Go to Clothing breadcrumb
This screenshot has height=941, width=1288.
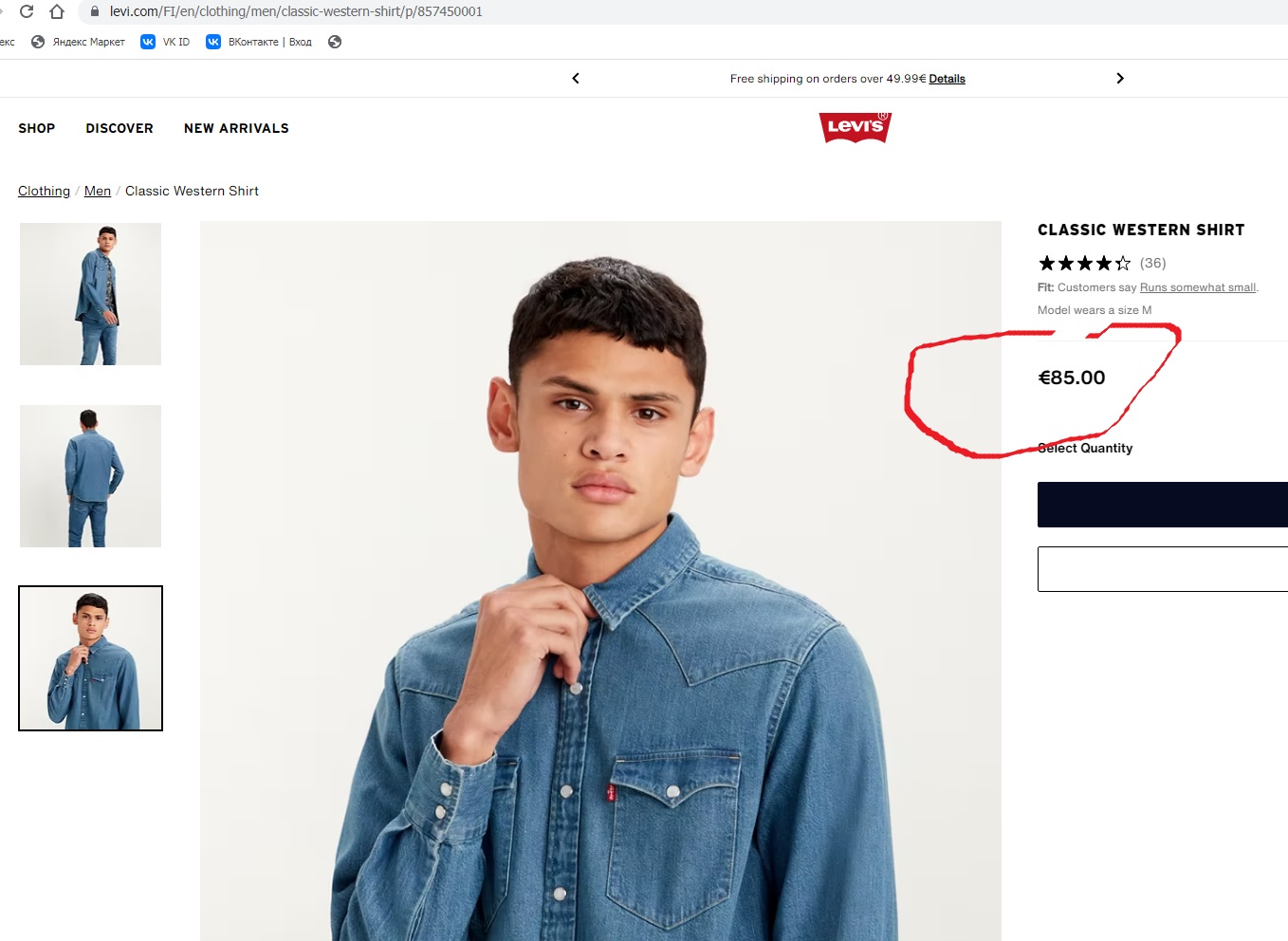[44, 191]
